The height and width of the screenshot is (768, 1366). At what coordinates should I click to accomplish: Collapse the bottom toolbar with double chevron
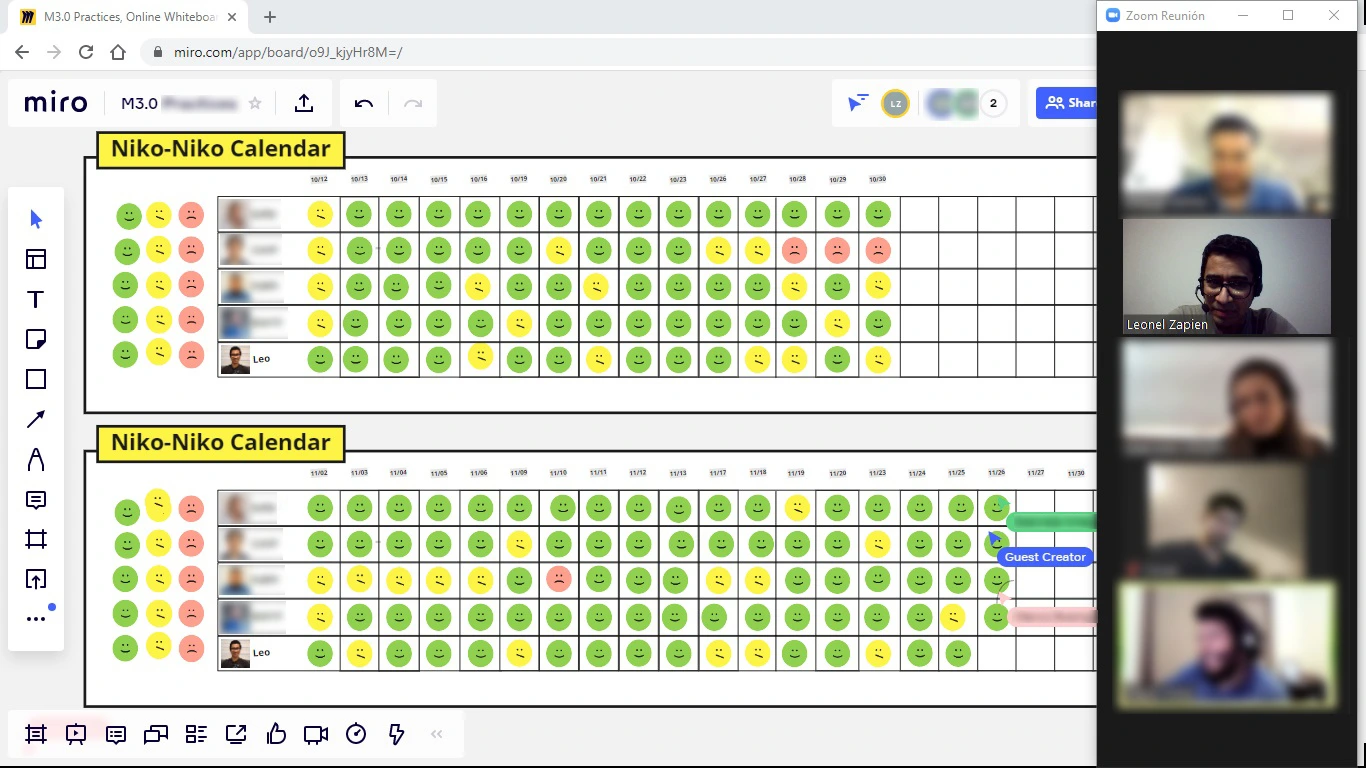click(x=436, y=734)
